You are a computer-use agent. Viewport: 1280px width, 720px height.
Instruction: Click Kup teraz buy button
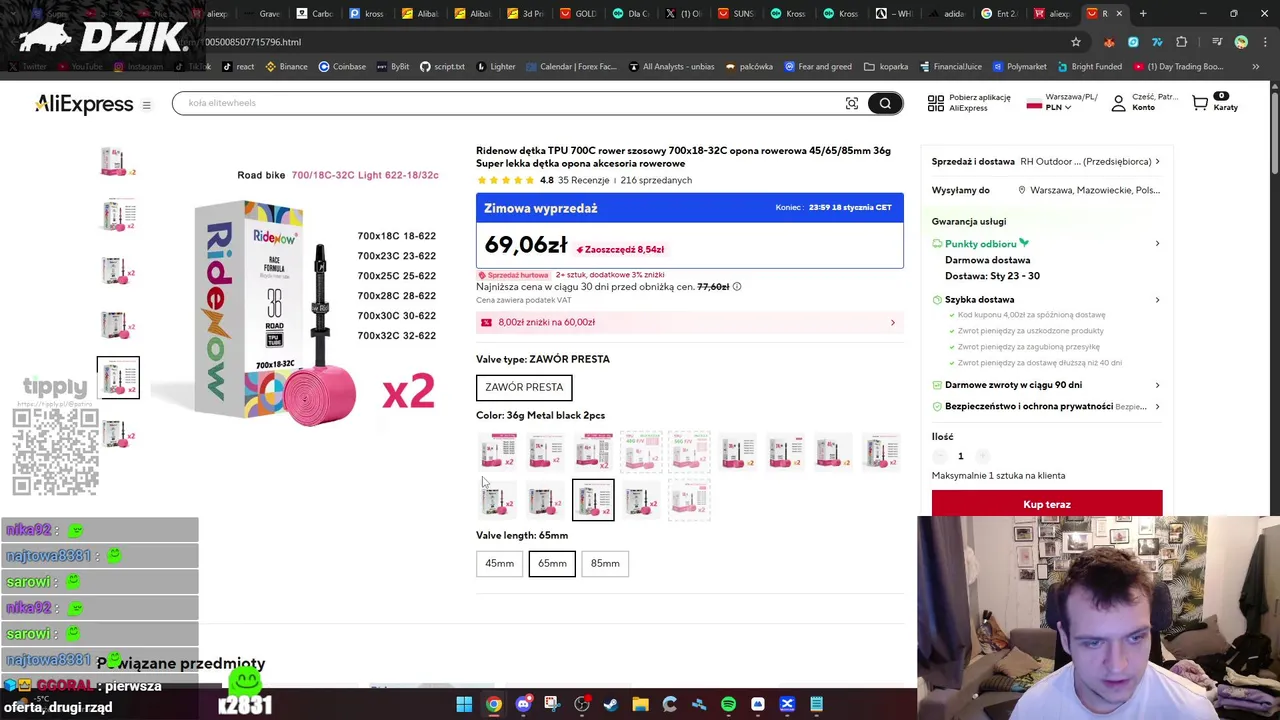(x=1047, y=504)
